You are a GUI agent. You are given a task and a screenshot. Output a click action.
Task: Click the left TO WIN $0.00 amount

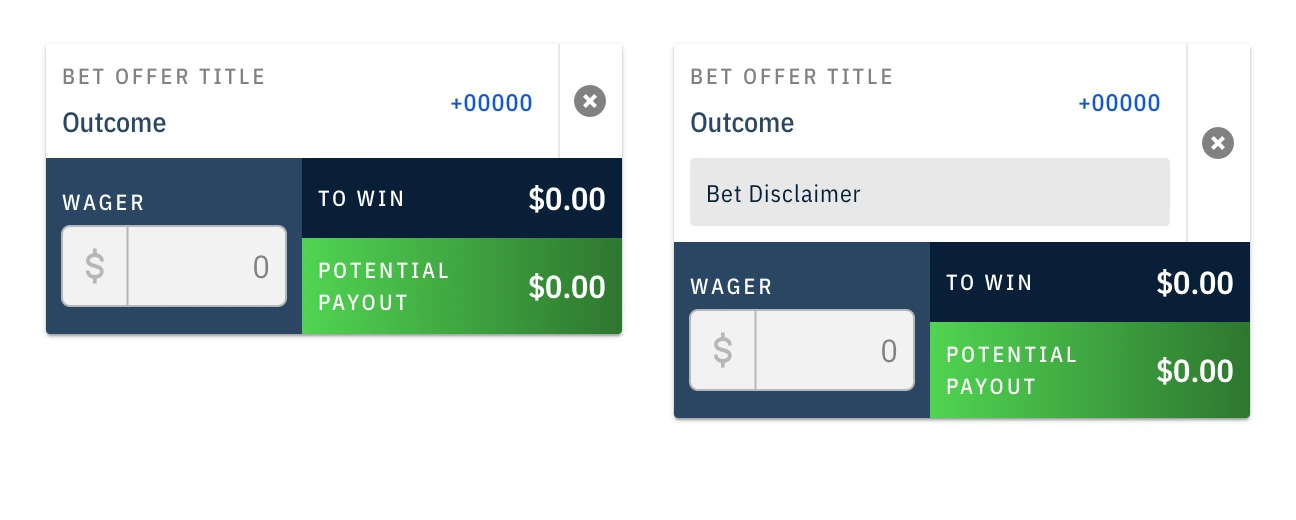point(567,199)
